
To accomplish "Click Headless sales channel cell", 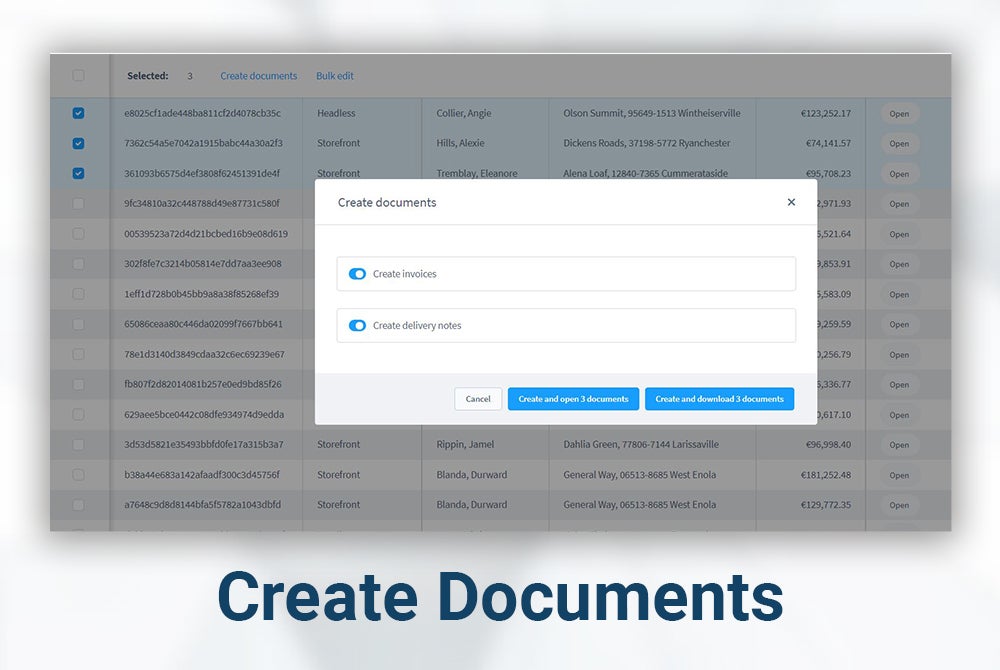I will pyautogui.click(x=336, y=113).
